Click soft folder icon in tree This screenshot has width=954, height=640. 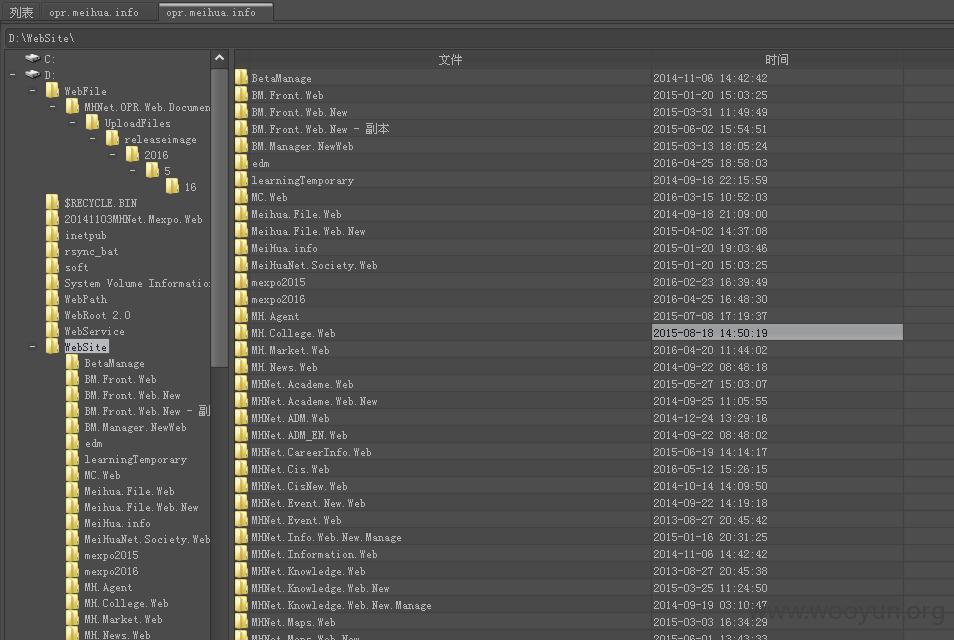pyautogui.click(x=52, y=267)
